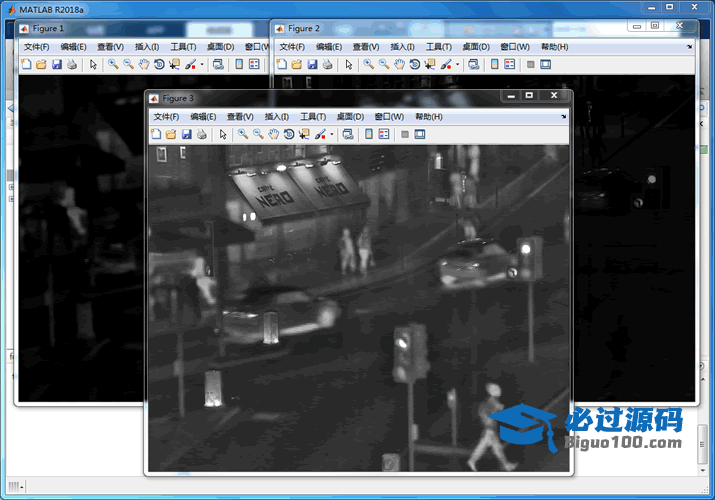Image resolution: width=715 pixels, height=500 pixels.
Task: Open the 文件(F) menu in Figure 3
Action: [165, 117]
